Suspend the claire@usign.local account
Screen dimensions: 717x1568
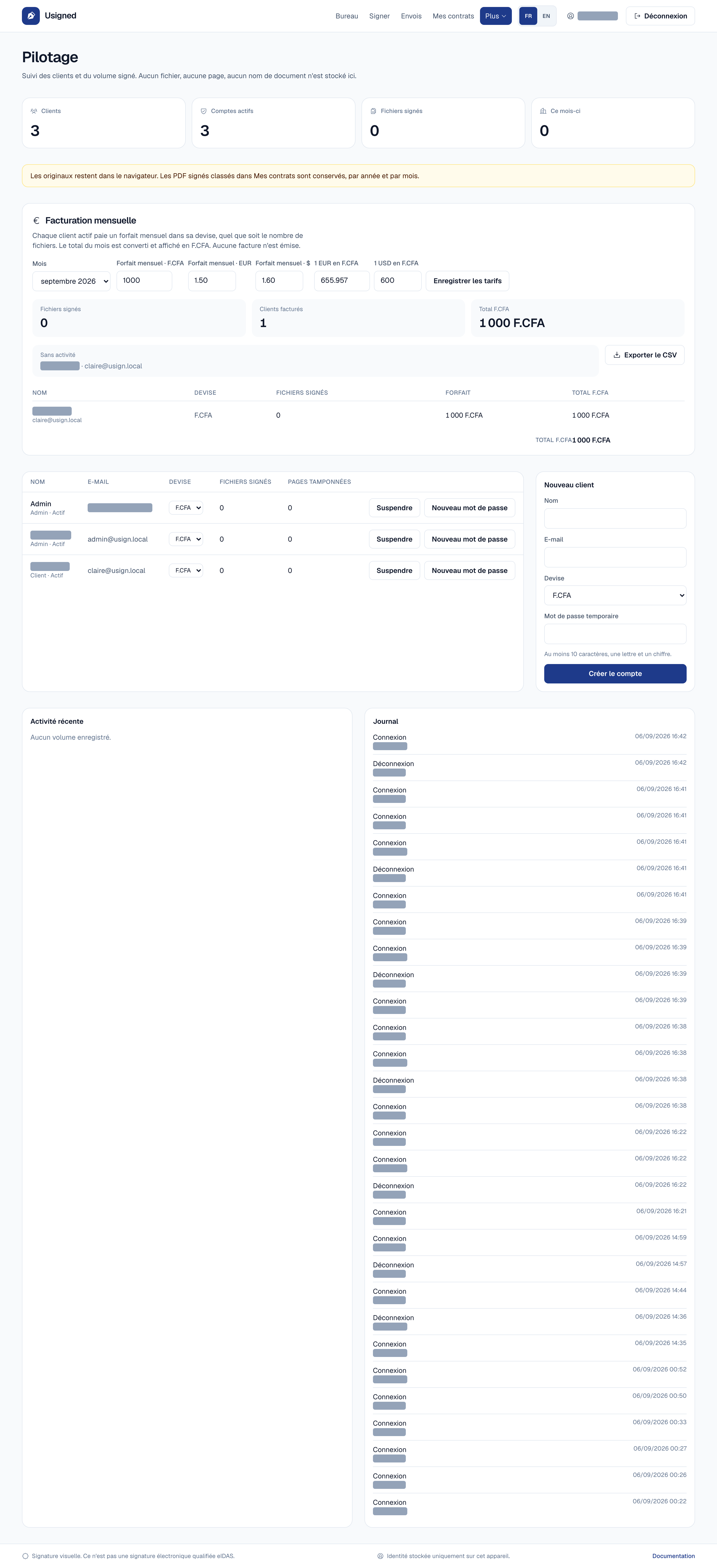pos(394,570)
